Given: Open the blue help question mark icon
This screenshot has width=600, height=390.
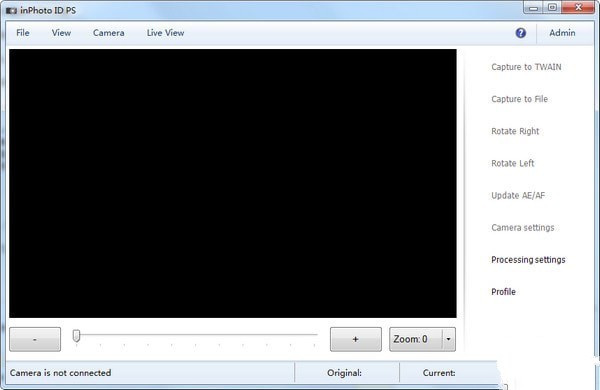Looking at the screenshot, I should coord(520,33).
